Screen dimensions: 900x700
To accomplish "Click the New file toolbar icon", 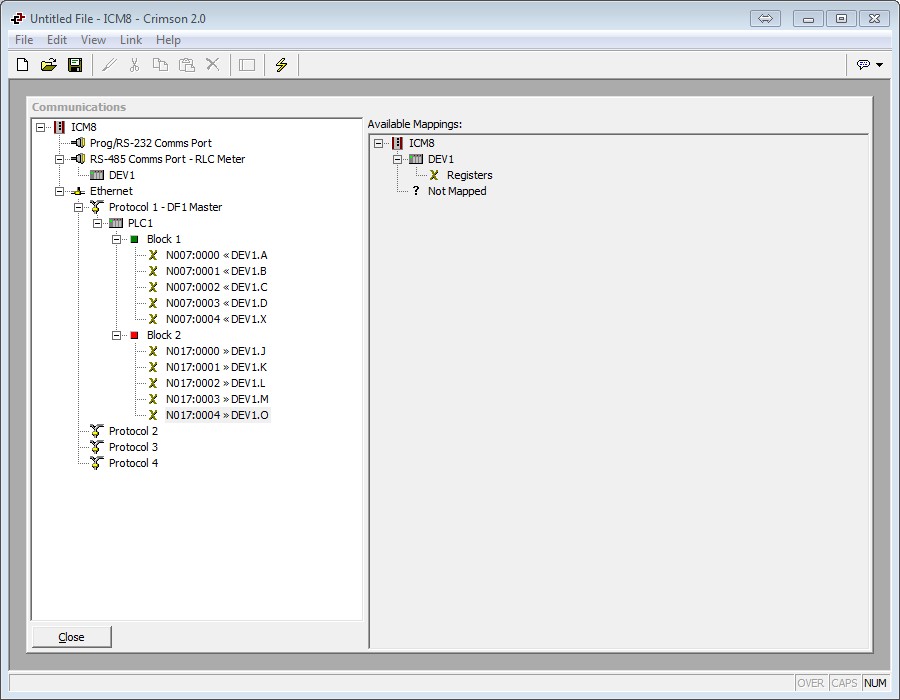I will pyautogui.click(x=22, y=65).
